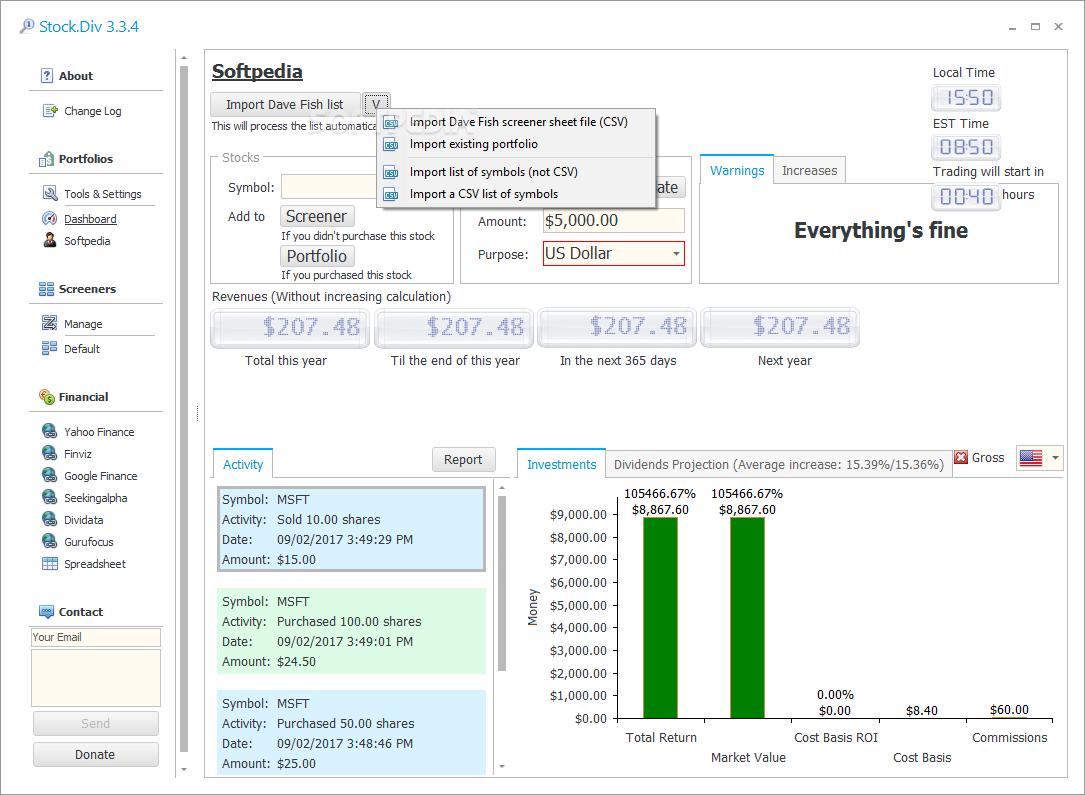This screenshot has width=1085, height=795.
Task: Choose Import Dave Fish screener sheet file
Action: (x=518, y=122)
